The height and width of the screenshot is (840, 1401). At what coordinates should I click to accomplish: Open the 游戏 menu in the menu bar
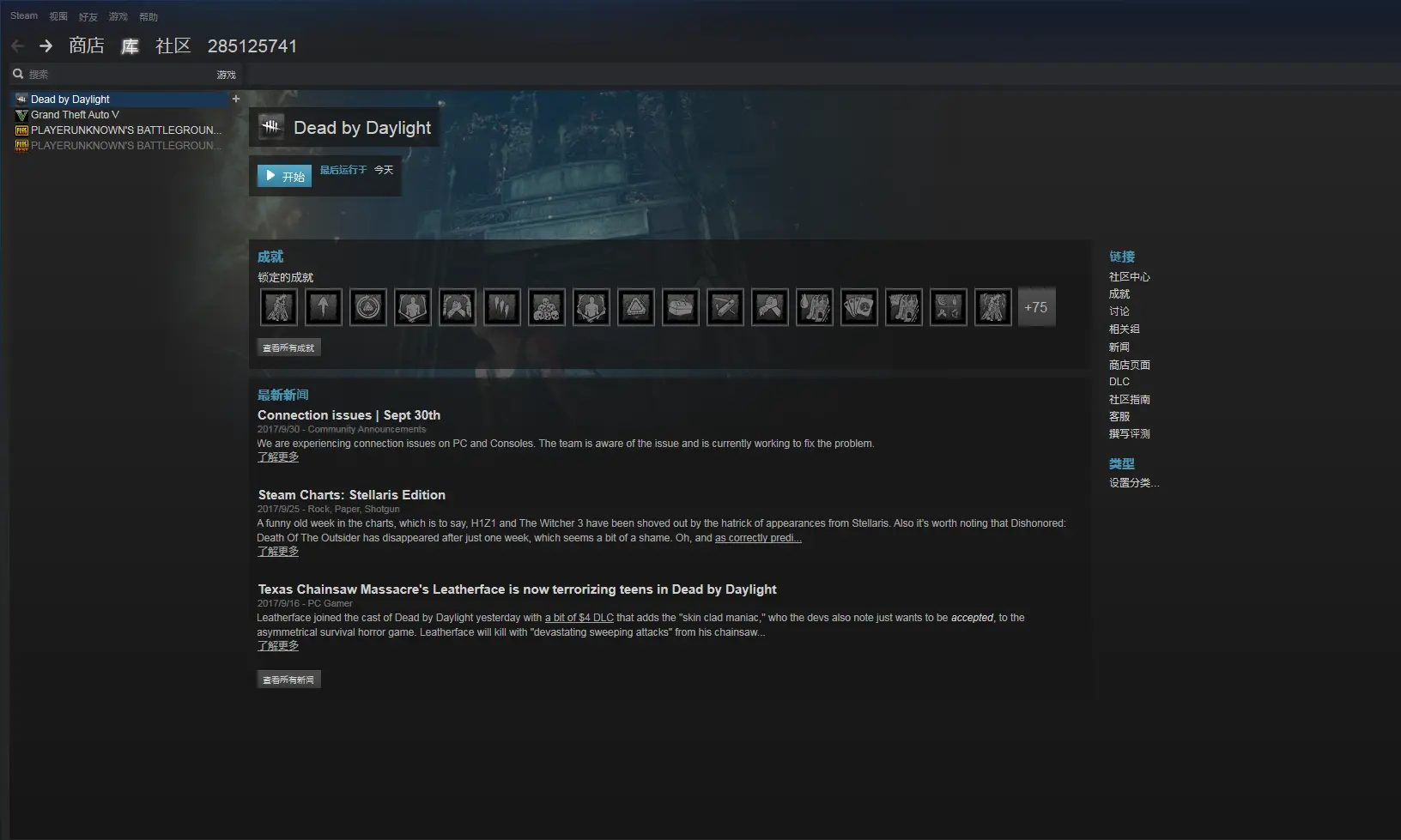[x=118, y=16]
